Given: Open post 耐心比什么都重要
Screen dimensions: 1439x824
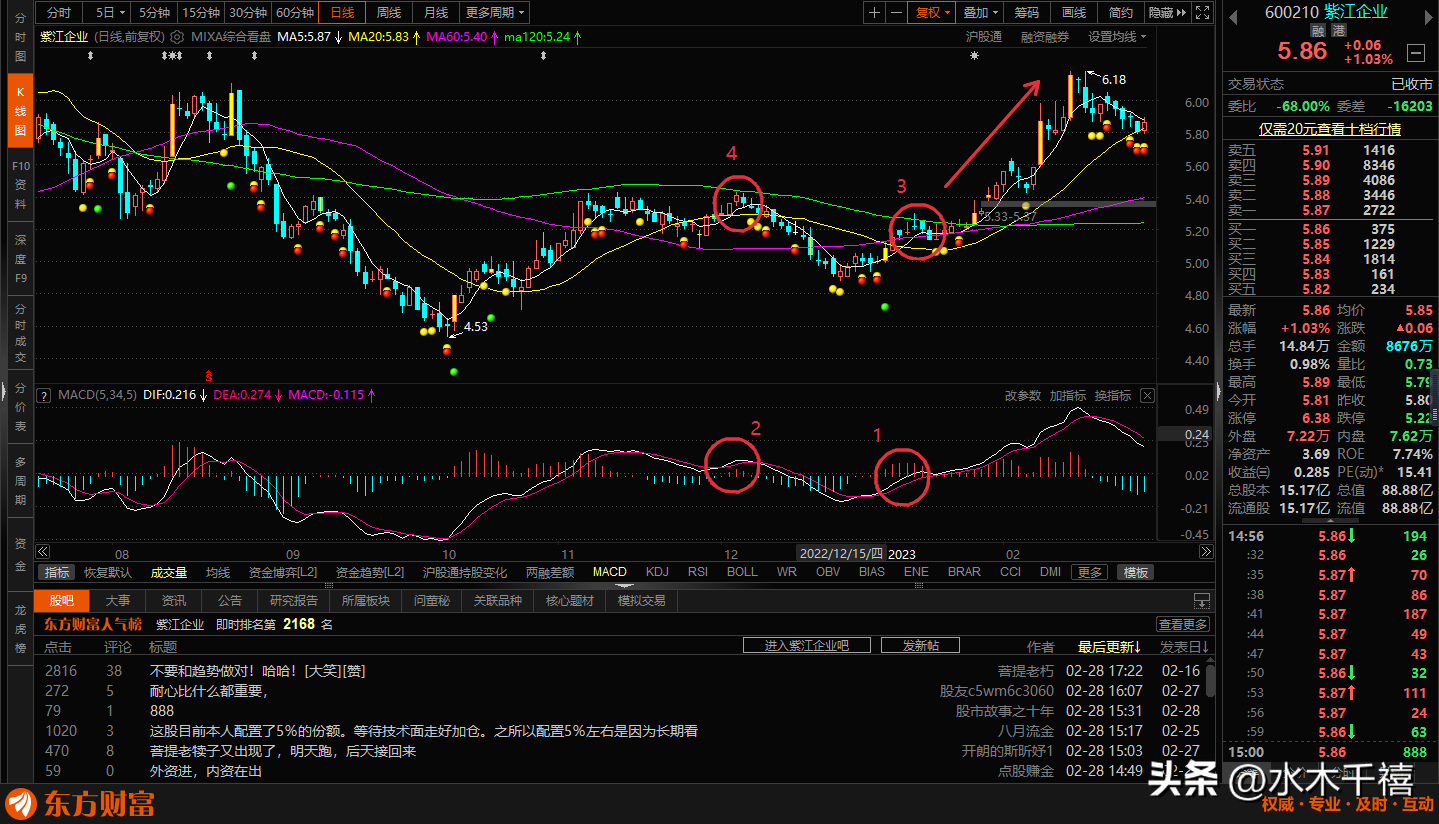Looking at the screenshot, I should click(209, 691).
